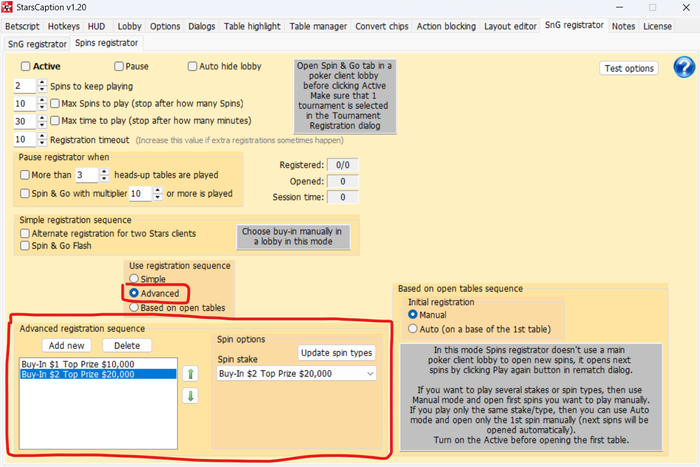
Task: Move selected spin up with green arrow
Action: (x=191, y=374)
